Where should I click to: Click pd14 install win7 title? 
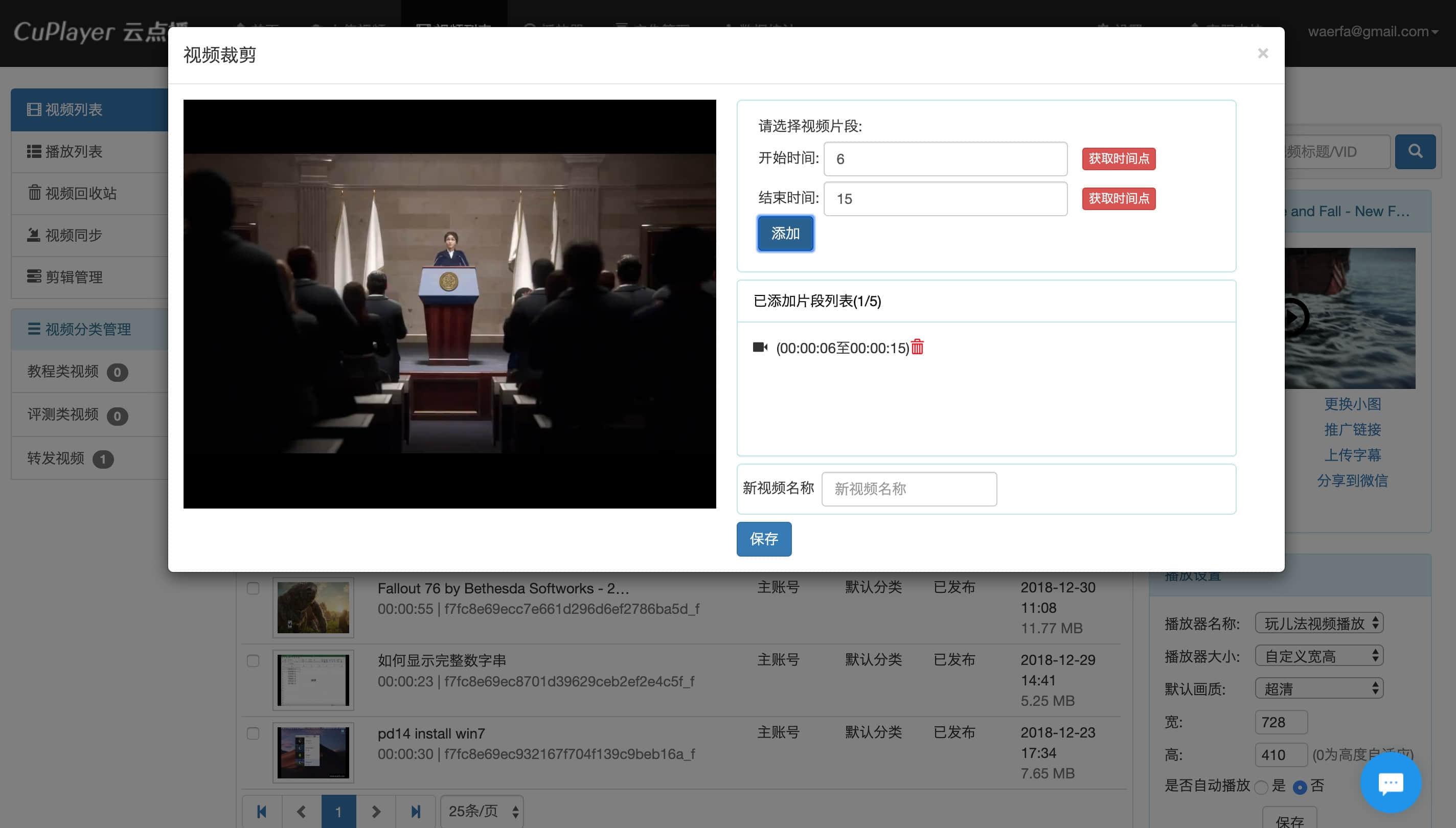(x=431, y=733)
